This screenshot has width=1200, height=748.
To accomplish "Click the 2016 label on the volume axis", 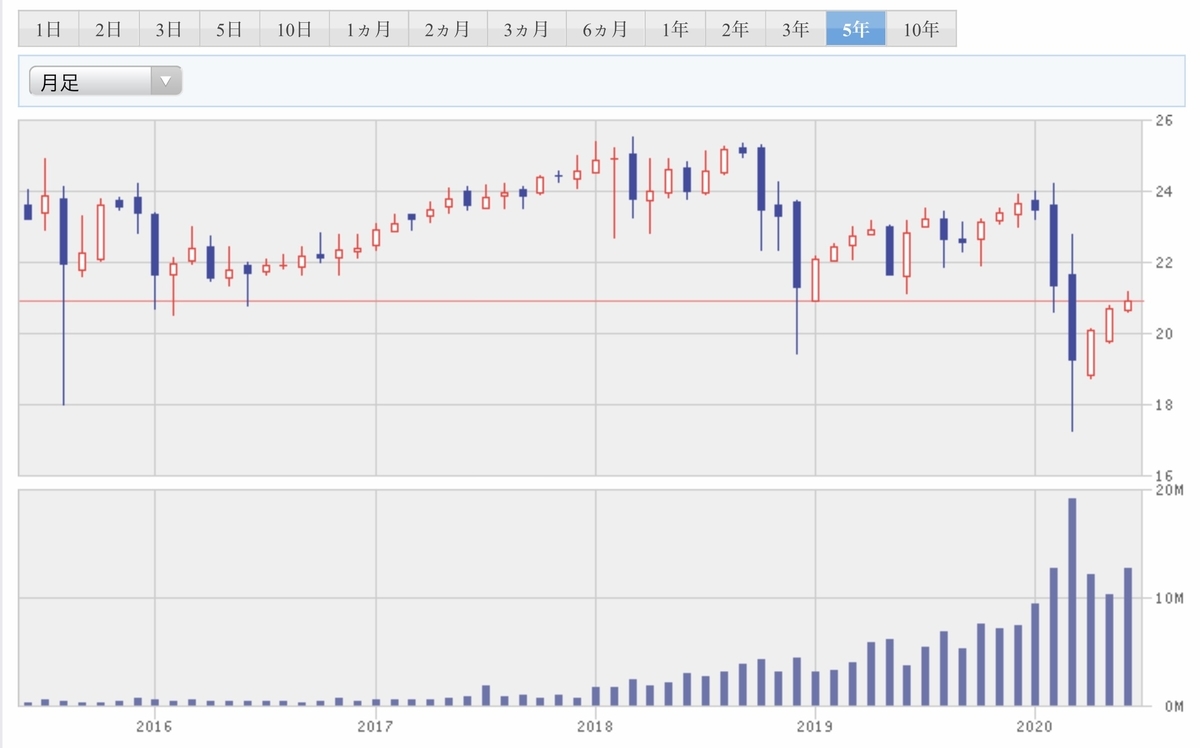I will click(154, 726).
